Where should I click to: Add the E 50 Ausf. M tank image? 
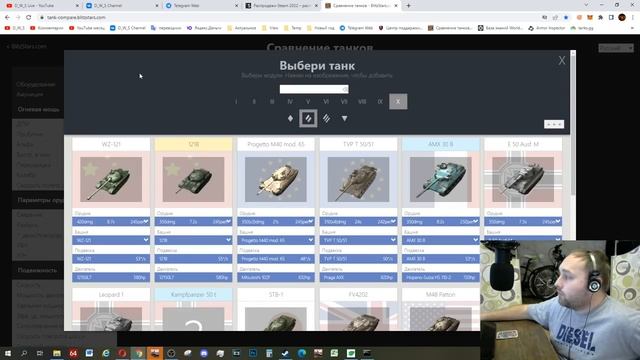(523, 180)
